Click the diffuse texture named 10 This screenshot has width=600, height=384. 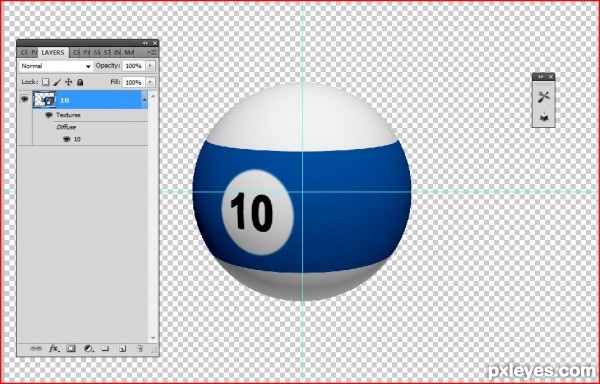(77, 139)
